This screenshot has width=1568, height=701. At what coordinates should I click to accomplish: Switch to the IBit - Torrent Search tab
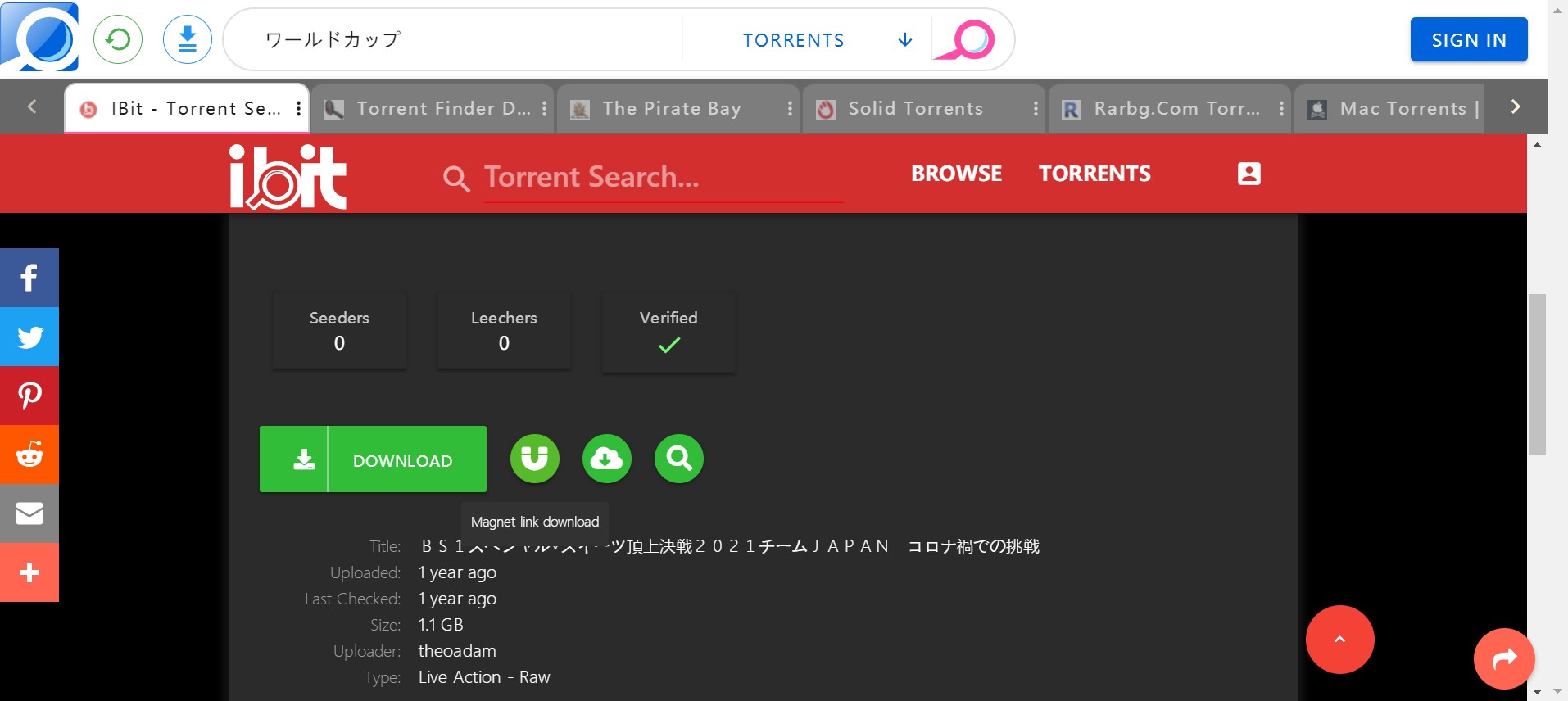186,108
